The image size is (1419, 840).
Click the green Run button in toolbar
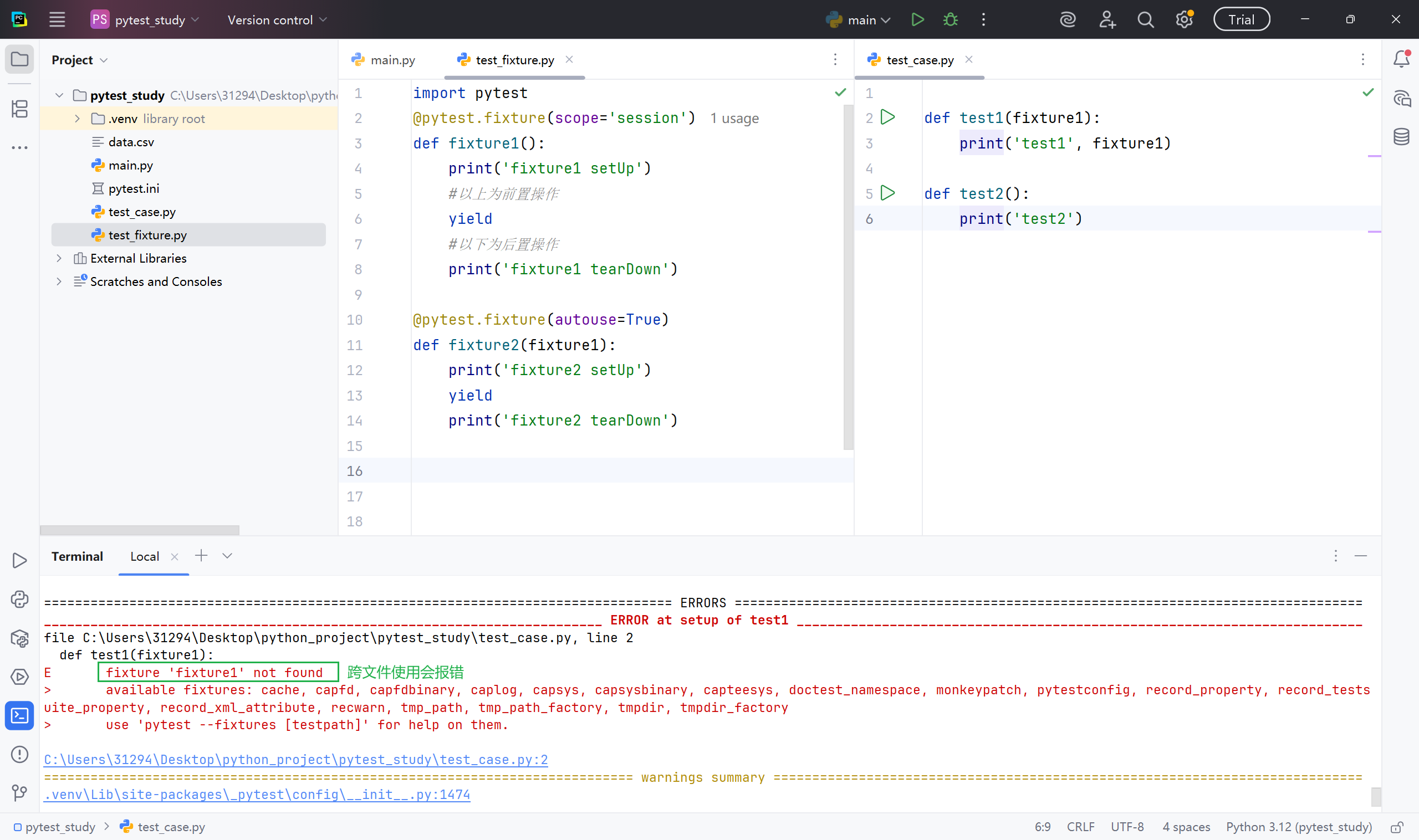coord(917,20)
